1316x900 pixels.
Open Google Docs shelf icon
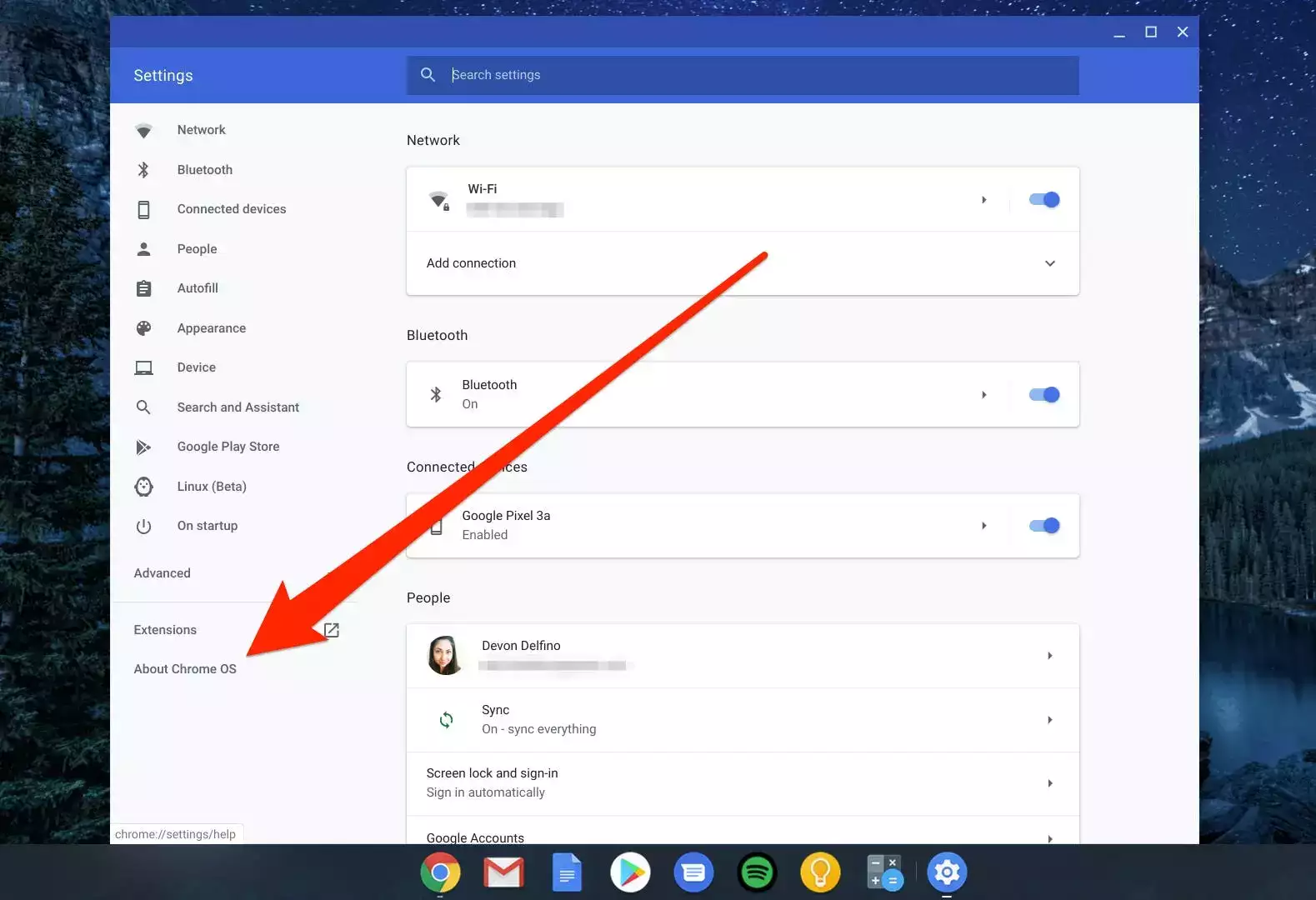pyautogui.click(x=567, y=872)
